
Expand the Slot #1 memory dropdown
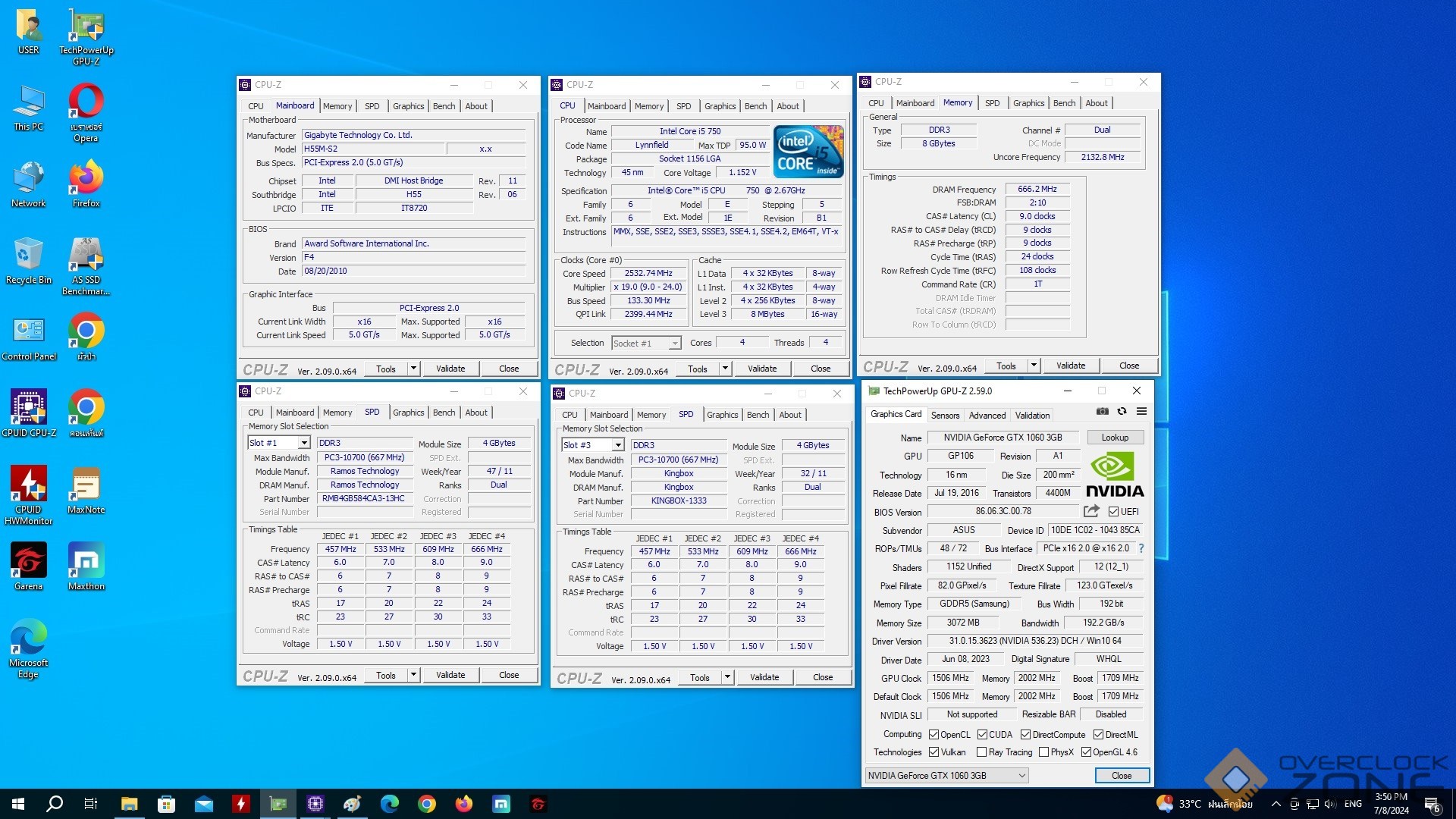[x=304, y=443]
